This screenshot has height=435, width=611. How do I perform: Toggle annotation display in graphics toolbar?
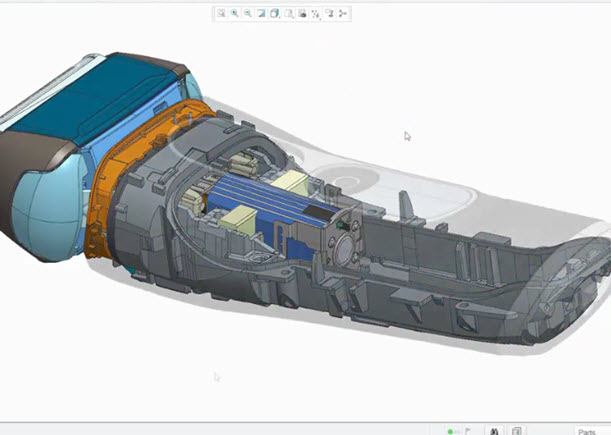click(329, 13)
